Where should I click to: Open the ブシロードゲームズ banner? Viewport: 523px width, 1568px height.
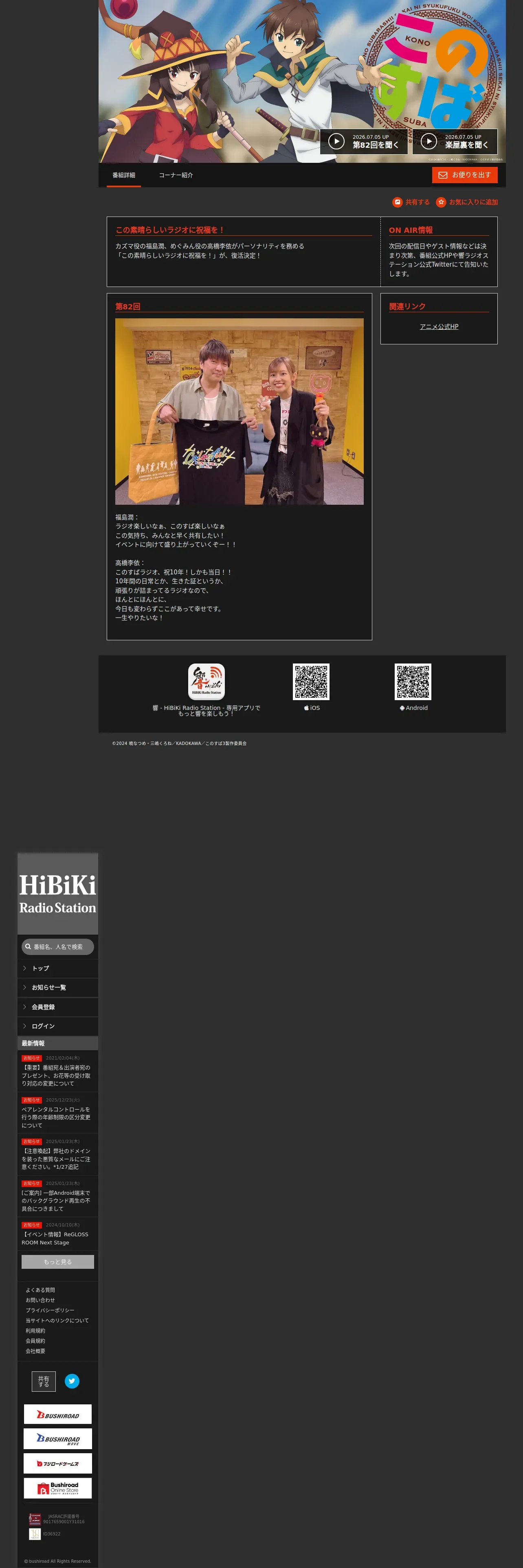[x=58, y=1463]
